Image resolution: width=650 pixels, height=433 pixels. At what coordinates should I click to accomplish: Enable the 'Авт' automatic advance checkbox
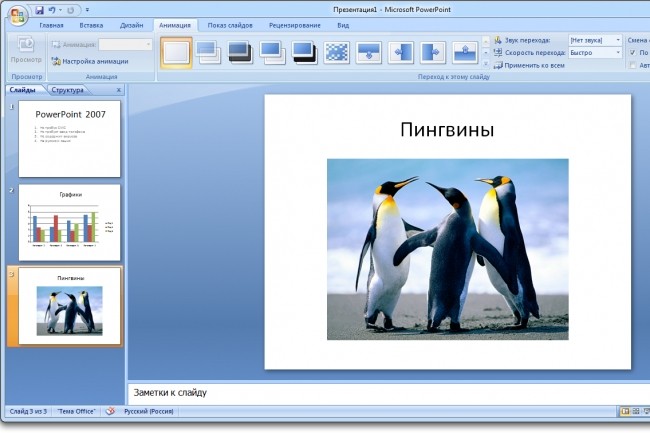(x=632, y=65)
